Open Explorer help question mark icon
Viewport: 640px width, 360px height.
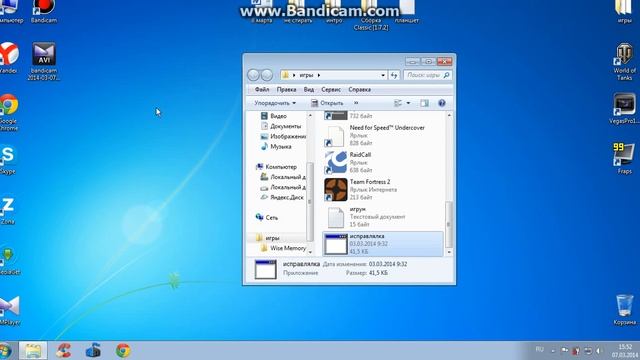442,103
